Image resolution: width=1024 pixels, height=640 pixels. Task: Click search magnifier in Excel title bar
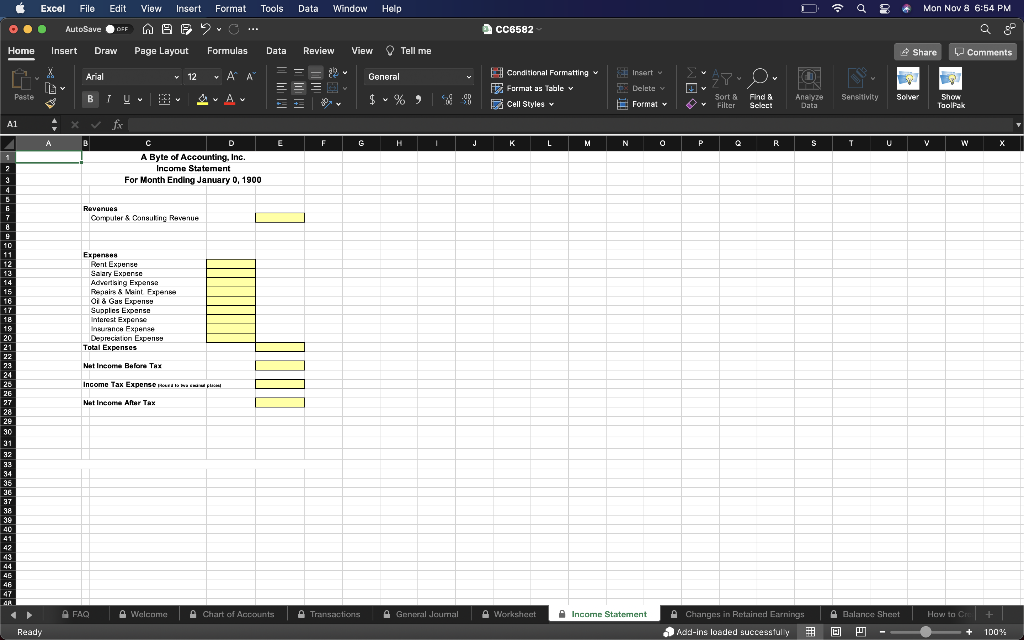(985, 29)
